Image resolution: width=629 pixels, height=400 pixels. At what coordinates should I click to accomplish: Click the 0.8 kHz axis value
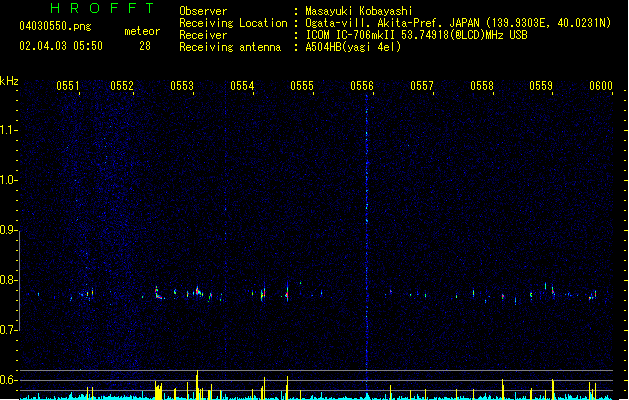pos(8,280)
